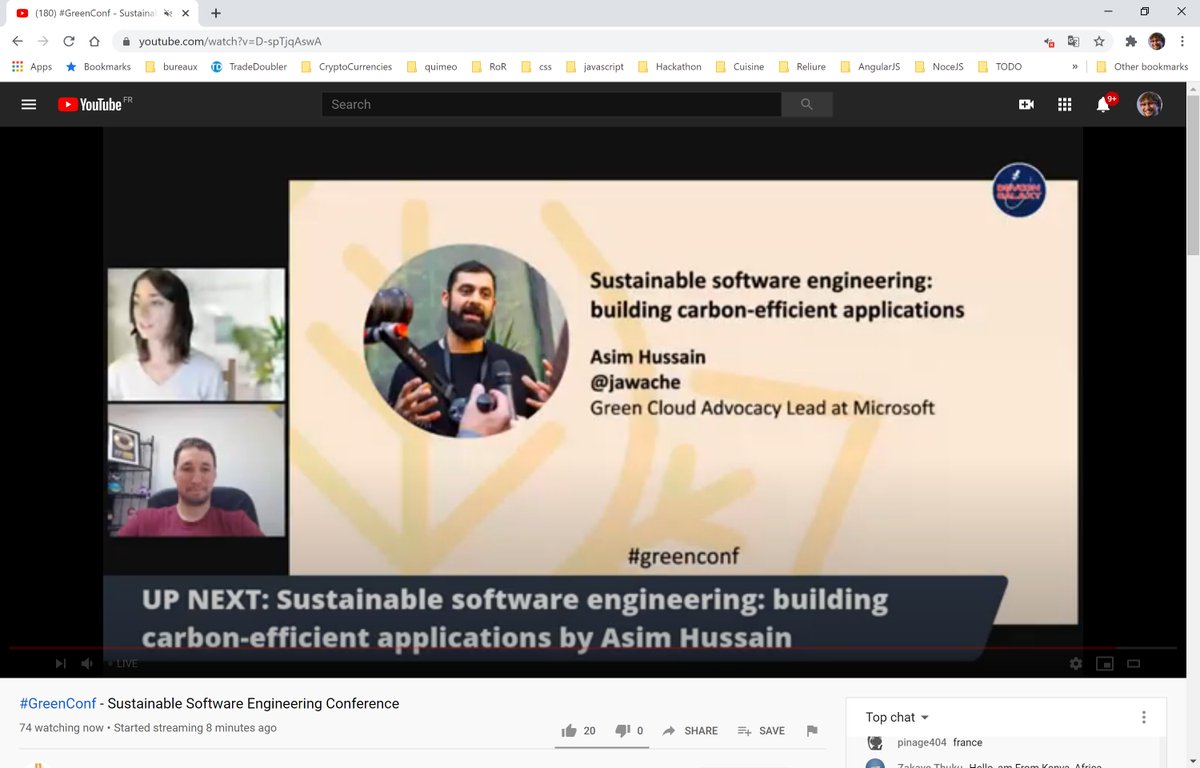Open the YouTube account avatar menu
The image size is (1200, 768).
1149,104
